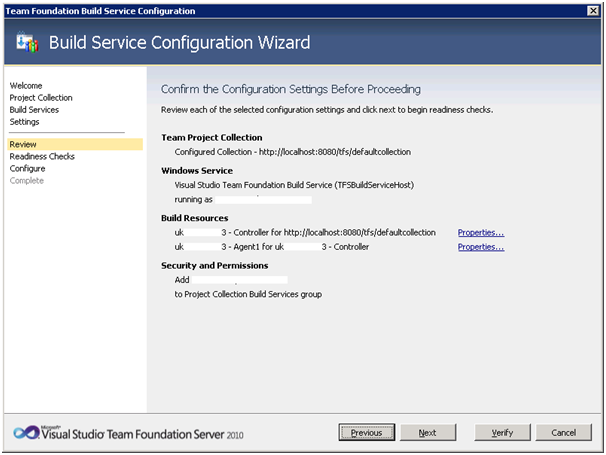The height and width of the screenshot is (455, 606).
Task: Click the Team Project Collection heading
Action: click(x=212, y=138)
